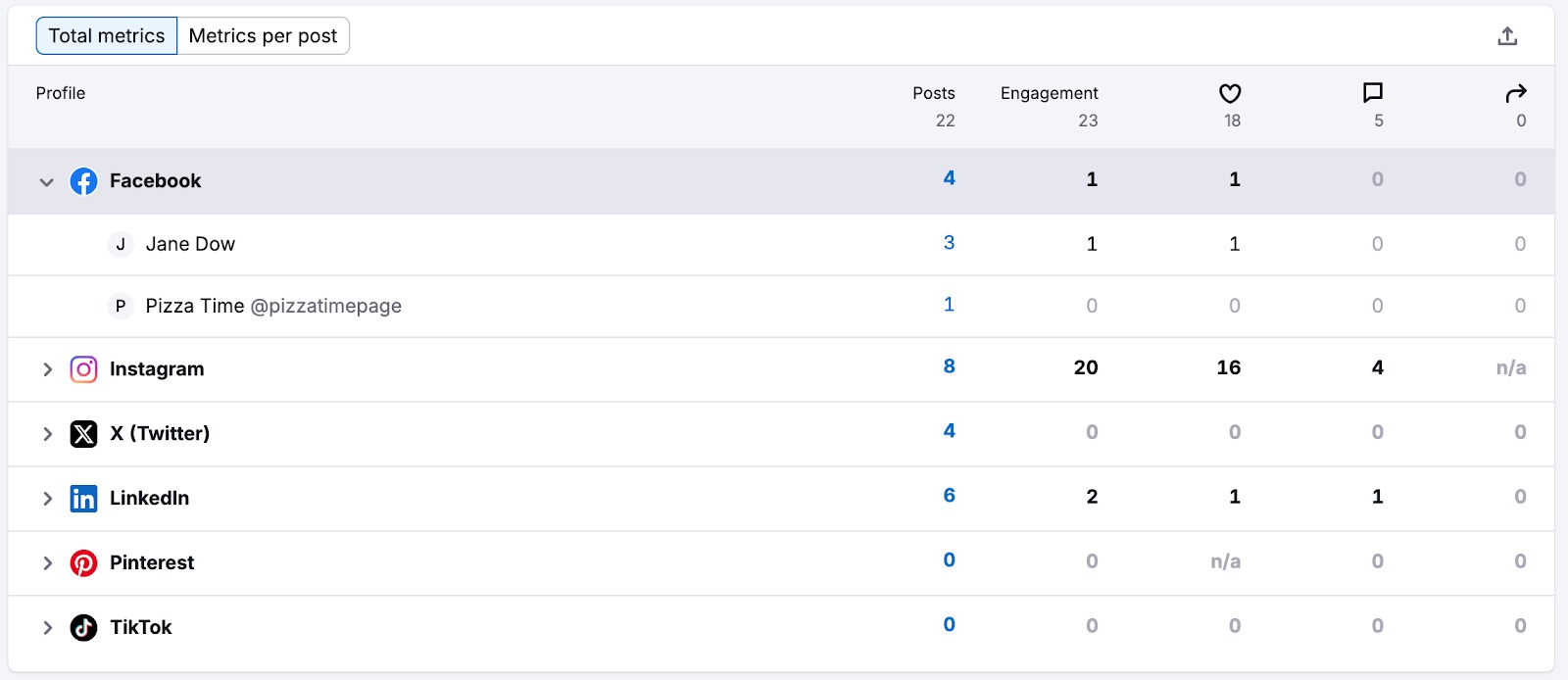Click Instagram's likes value 16
1568x680 pixels.
pos(1229,367)
